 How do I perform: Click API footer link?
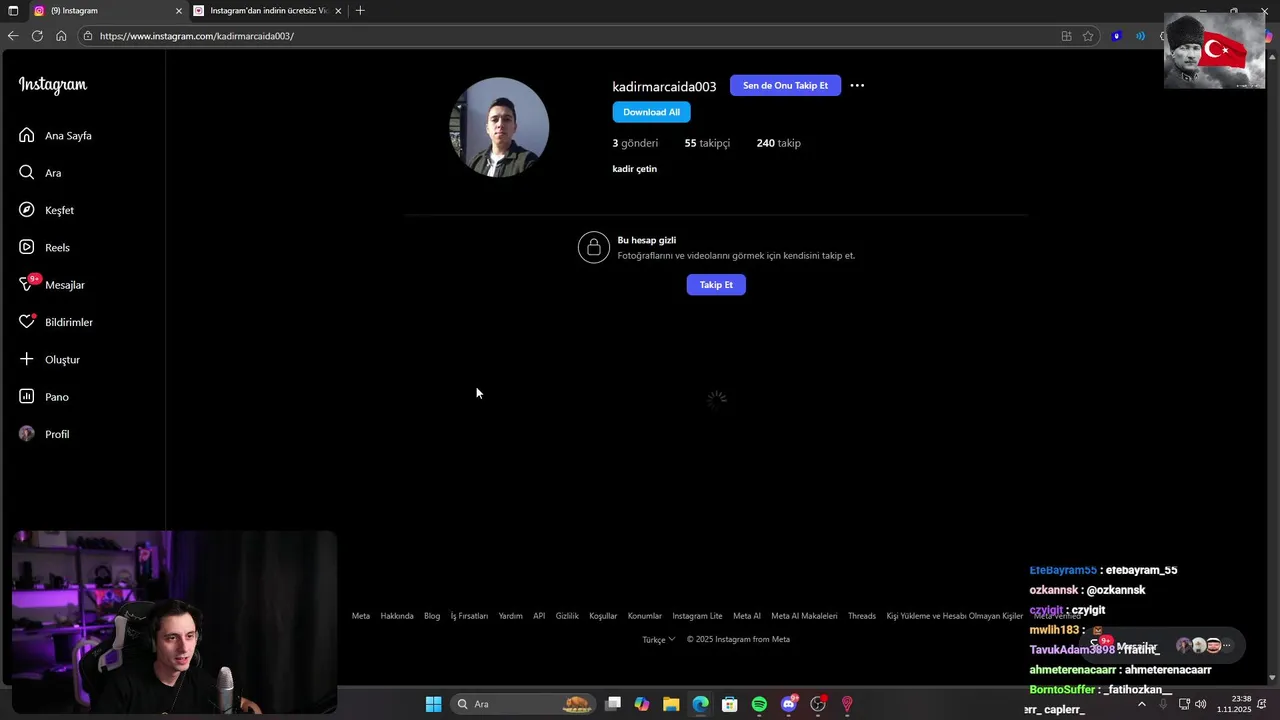click(539, 616)
